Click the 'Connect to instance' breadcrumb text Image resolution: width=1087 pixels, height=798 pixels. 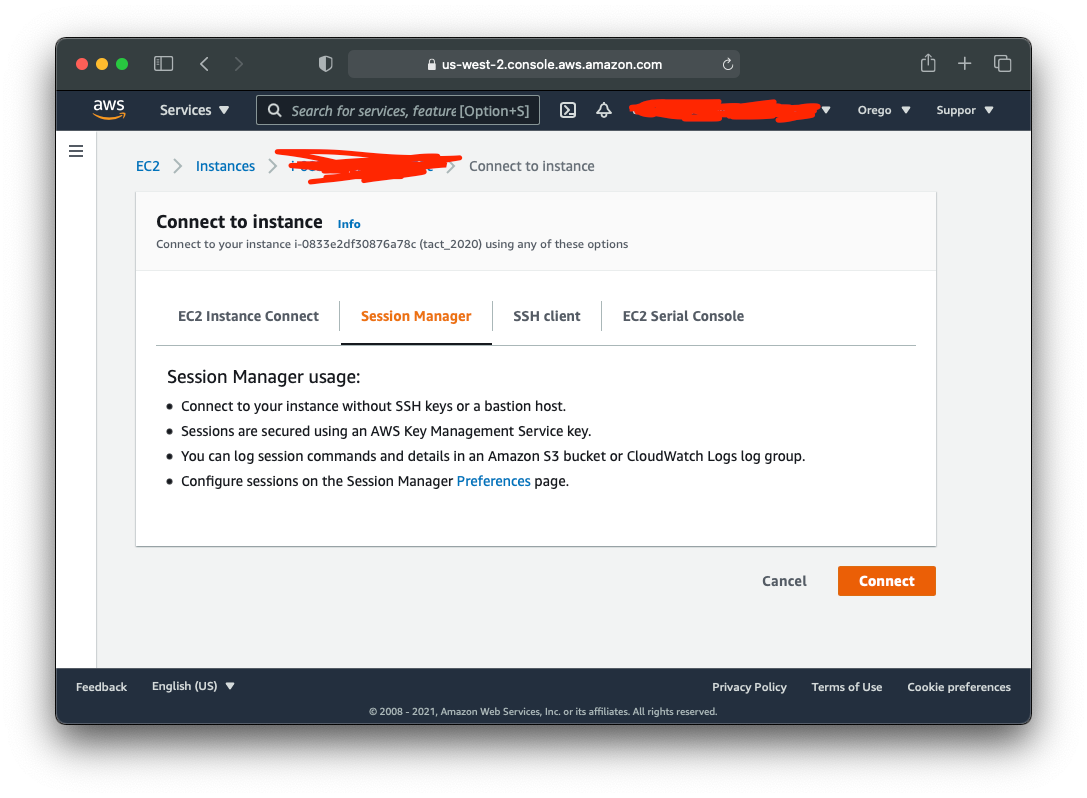point(532,166)
